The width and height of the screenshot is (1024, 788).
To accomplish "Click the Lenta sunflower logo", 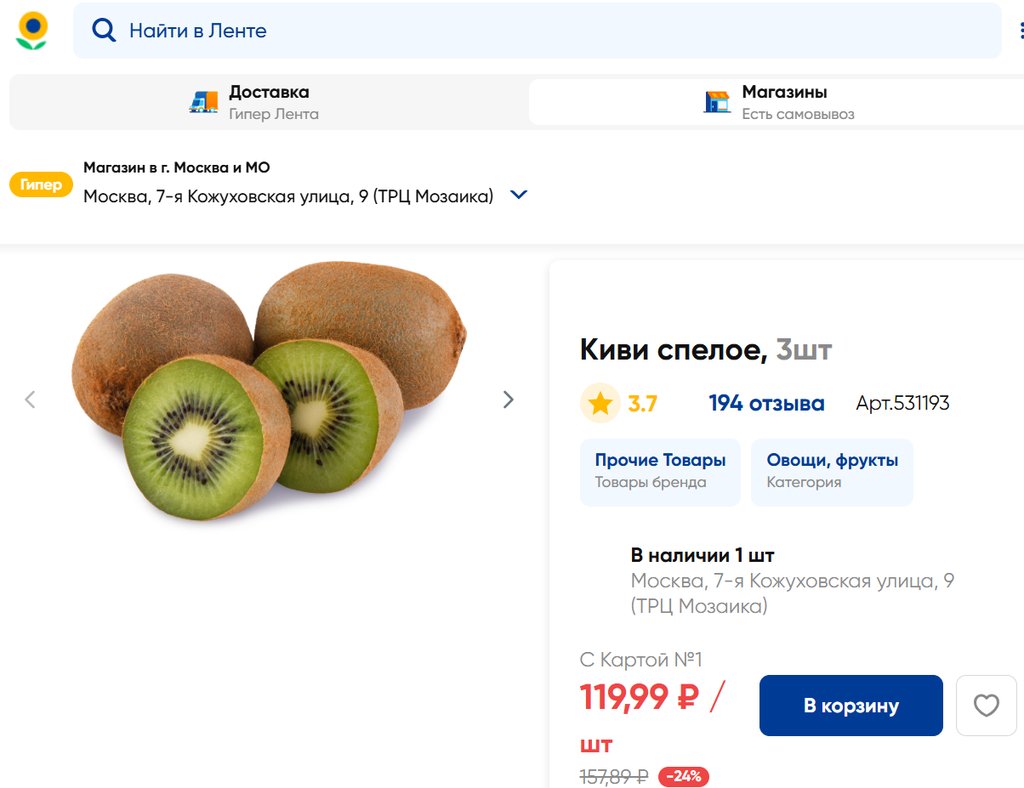I will pos(32,31).
